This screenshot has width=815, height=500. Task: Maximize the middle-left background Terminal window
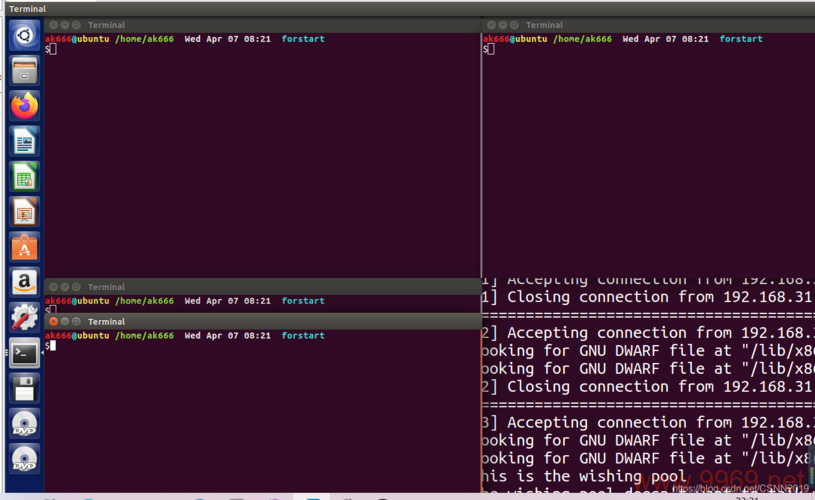pos(76,287)
